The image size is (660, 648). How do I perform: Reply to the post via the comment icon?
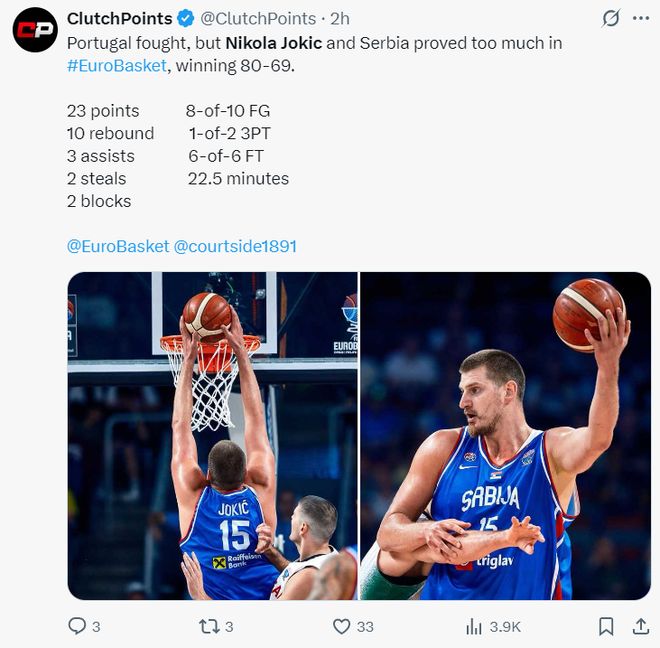click(77, 626)
